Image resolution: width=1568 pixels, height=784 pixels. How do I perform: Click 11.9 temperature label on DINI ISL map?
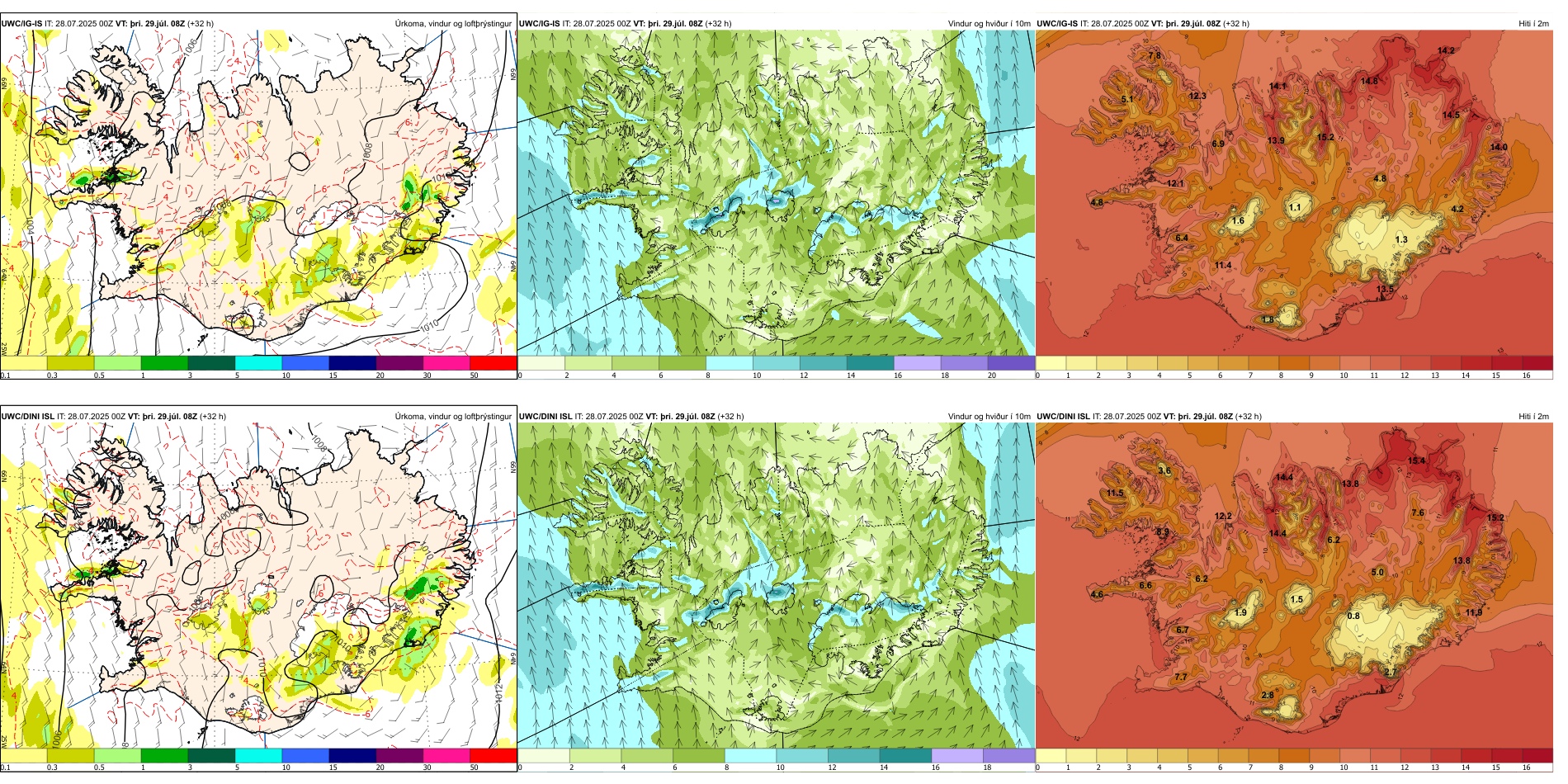(1474, 612)
